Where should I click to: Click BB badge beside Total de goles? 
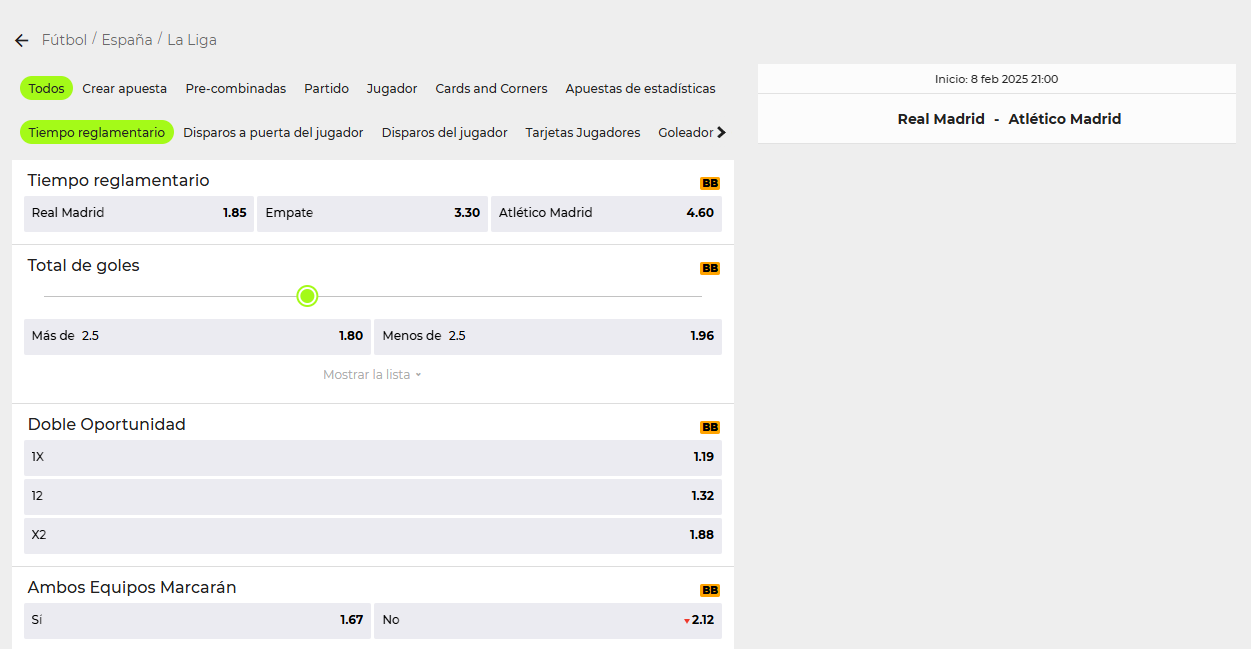pyautogui.click(x=710, y=269)
